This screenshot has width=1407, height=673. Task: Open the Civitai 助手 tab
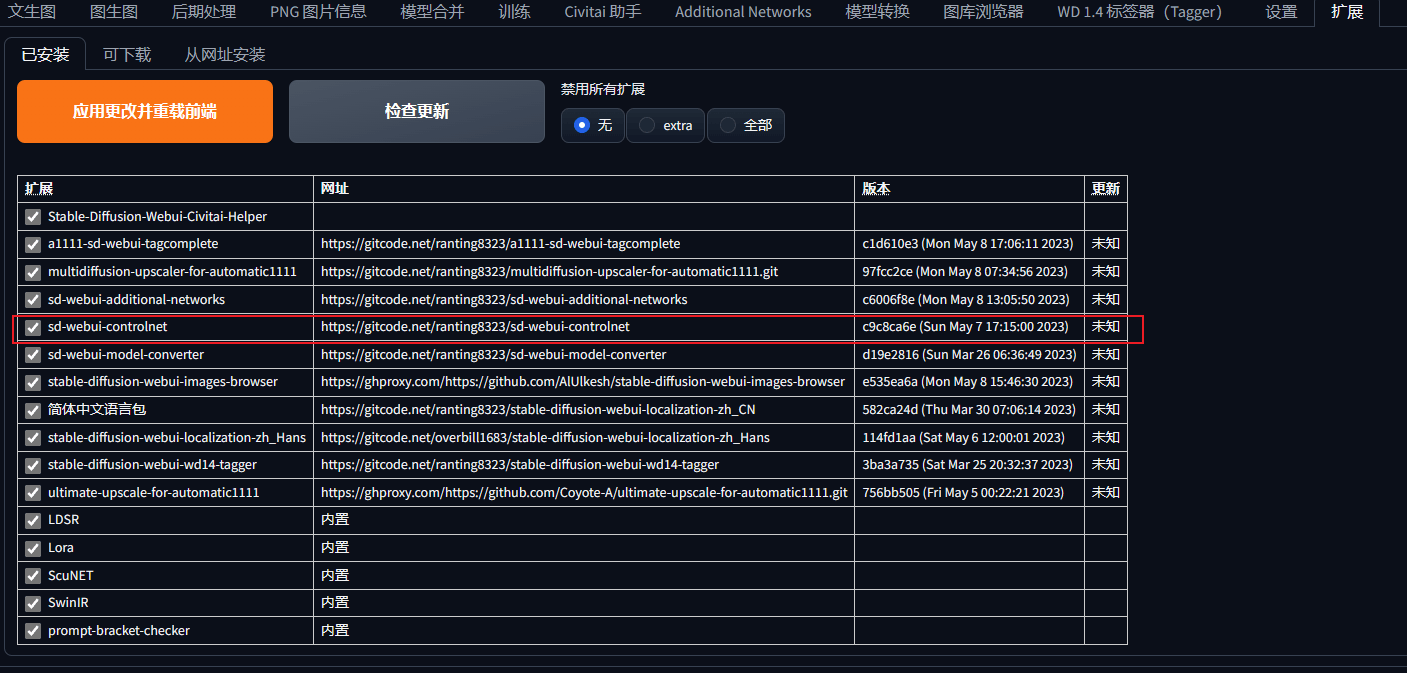click(603, 12)
